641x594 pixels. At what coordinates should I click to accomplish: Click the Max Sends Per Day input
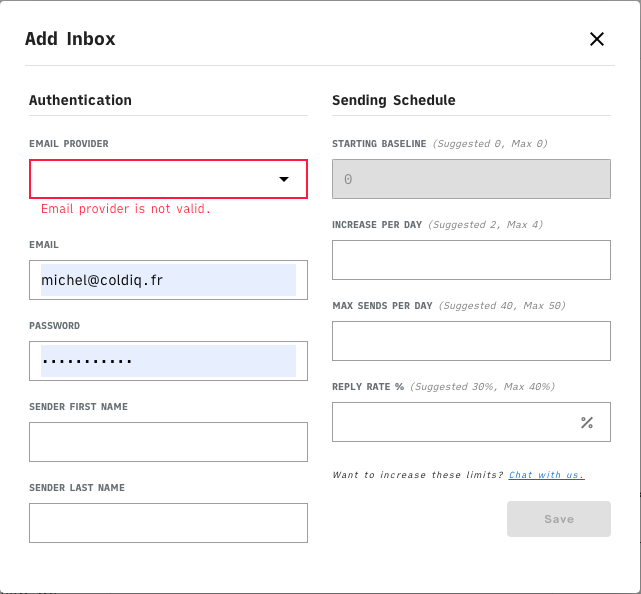[x=471, y=341]
